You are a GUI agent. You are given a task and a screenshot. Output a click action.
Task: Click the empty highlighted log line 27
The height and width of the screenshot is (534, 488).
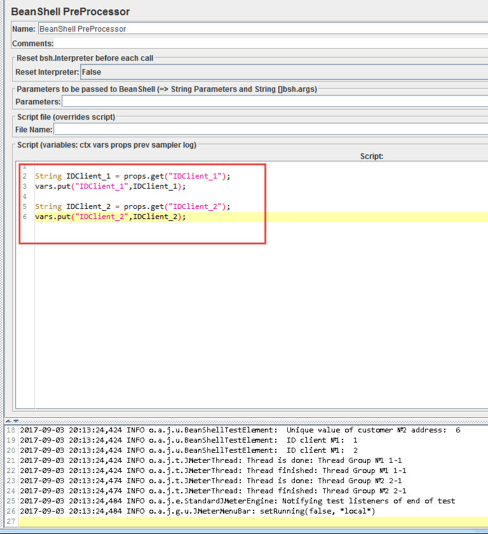pos(253,521)
